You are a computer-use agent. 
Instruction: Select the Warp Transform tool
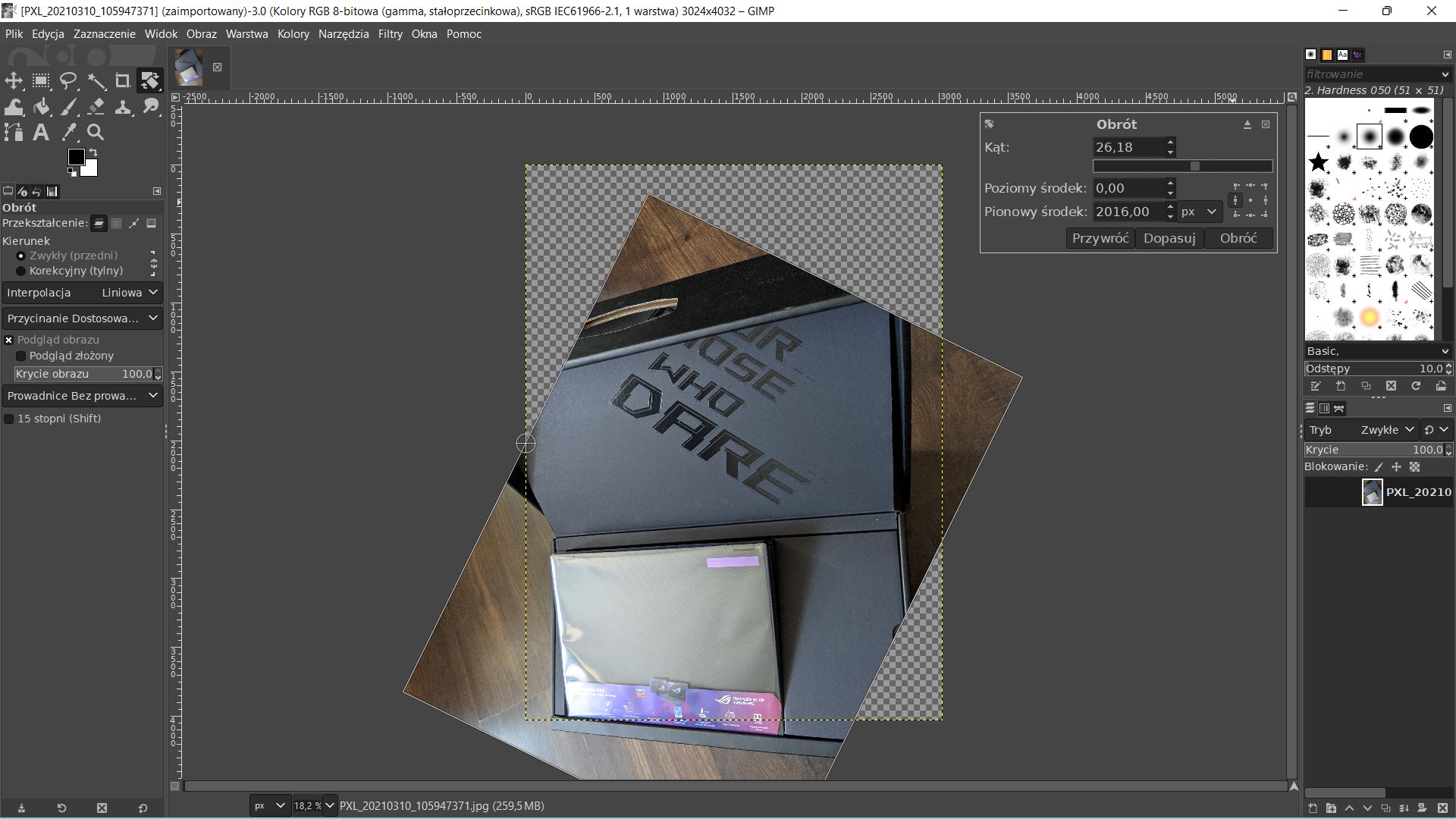coord(14,107)
